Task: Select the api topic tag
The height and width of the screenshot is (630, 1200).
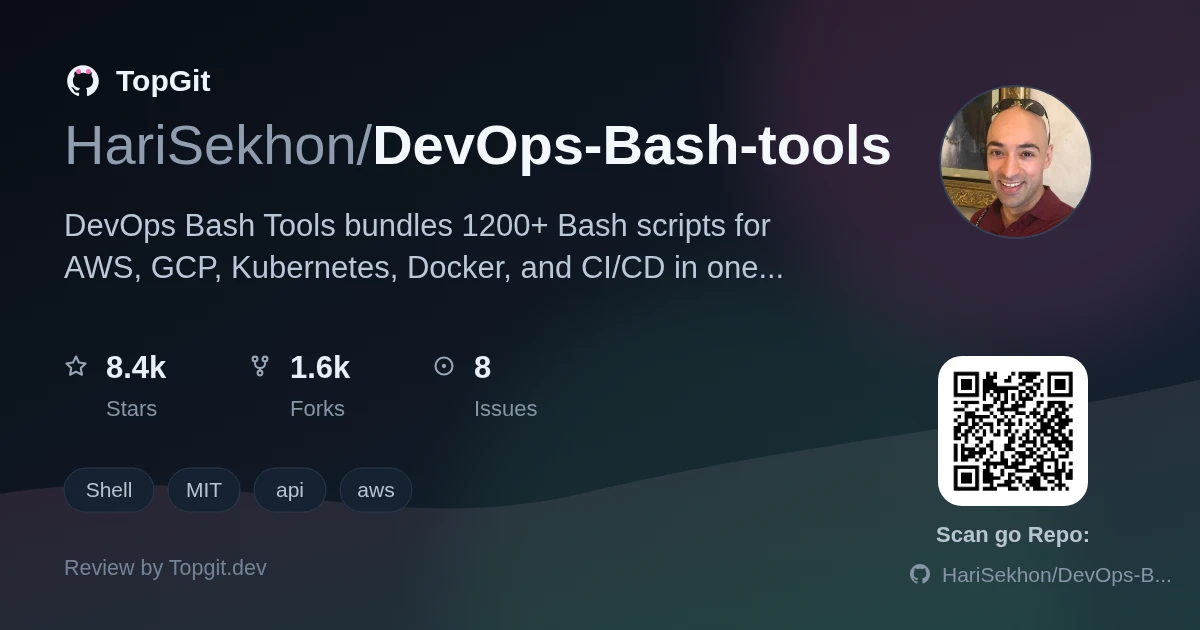Action: click(x=290, y=490)
